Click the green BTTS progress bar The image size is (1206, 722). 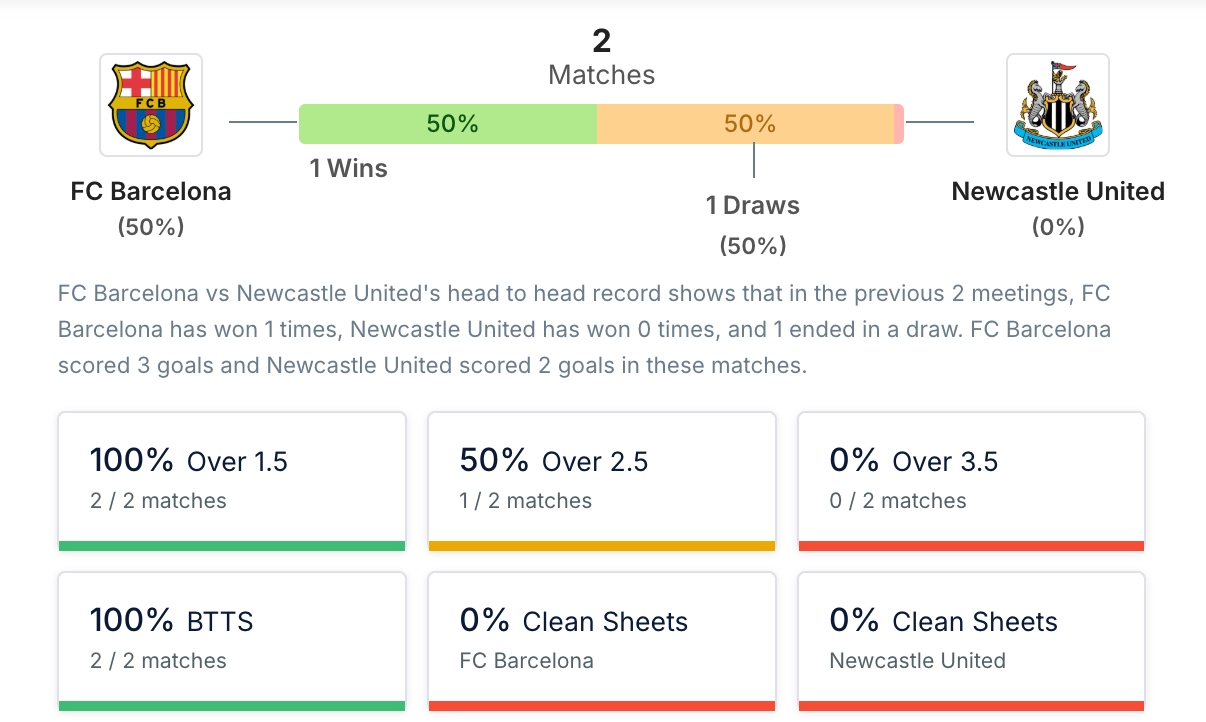pyautogui.click(x=232, y=707)
